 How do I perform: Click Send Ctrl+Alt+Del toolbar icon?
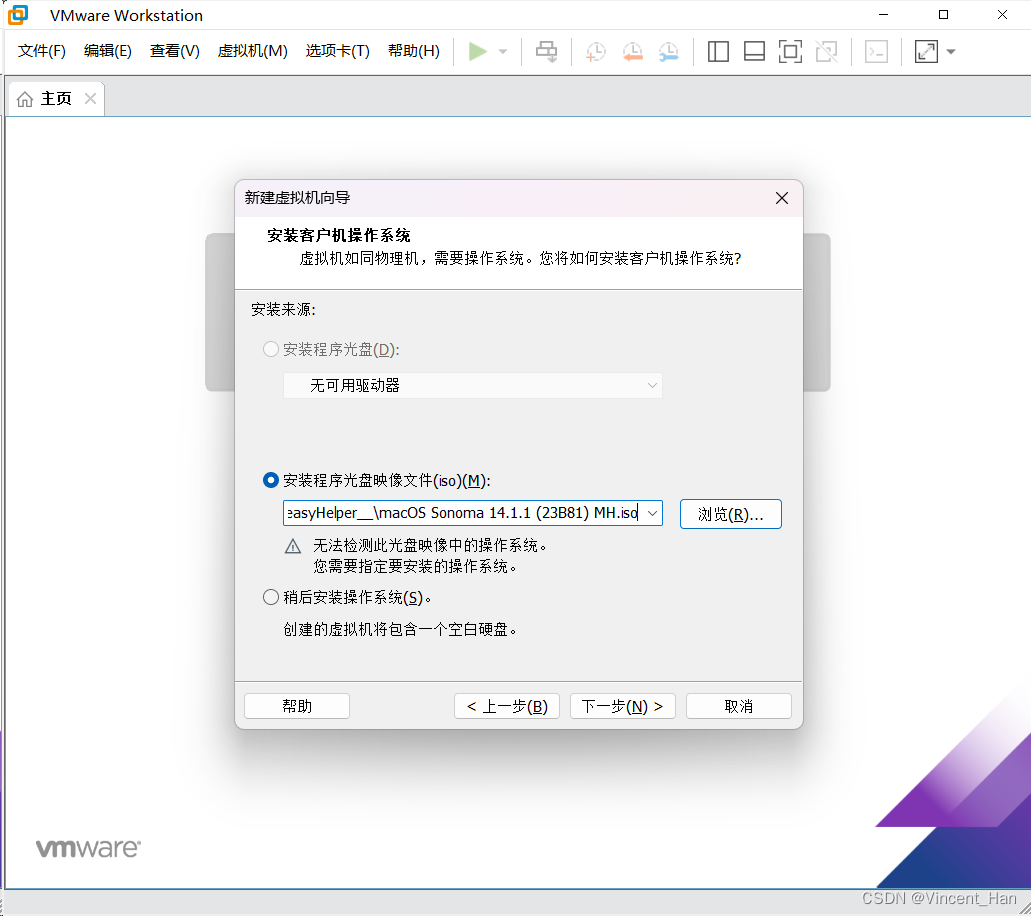(x=546, y=51)
